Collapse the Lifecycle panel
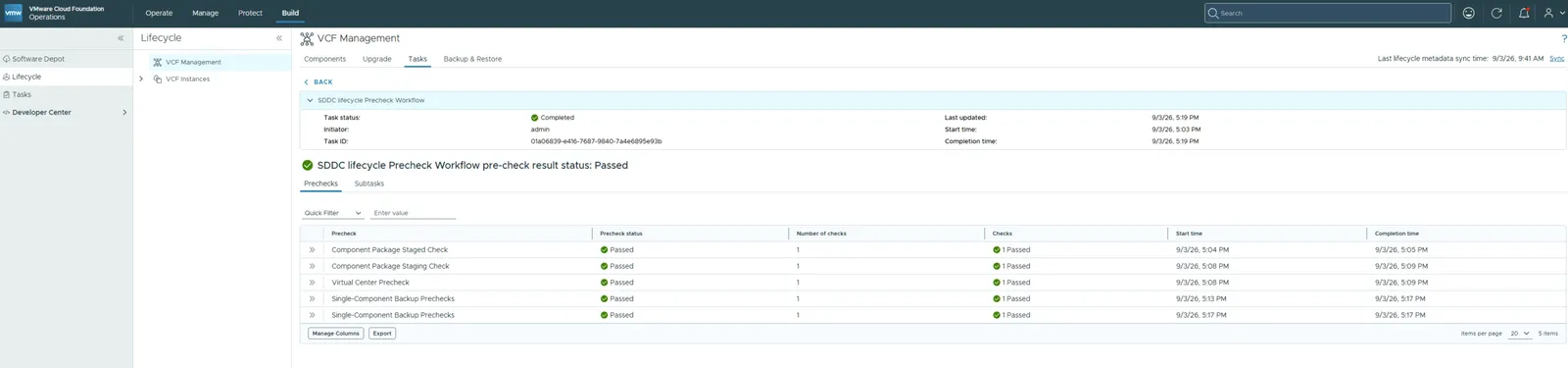This screenshot has height=368, width=1568. pos(278,38)
